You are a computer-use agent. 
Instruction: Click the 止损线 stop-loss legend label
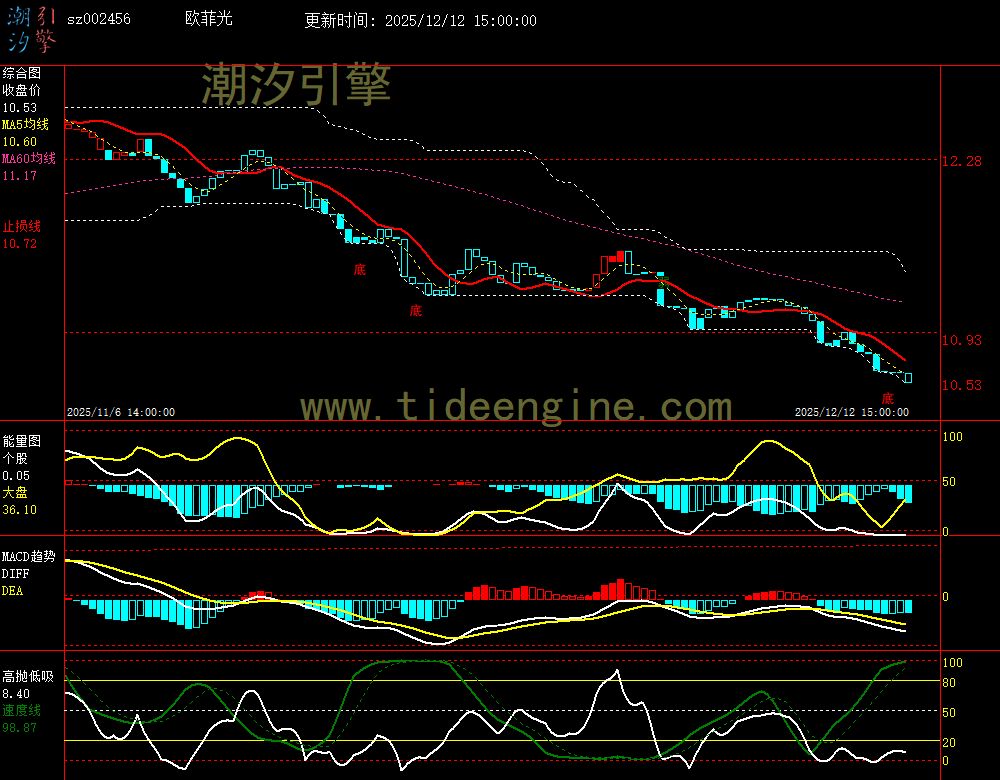[21, 226]
